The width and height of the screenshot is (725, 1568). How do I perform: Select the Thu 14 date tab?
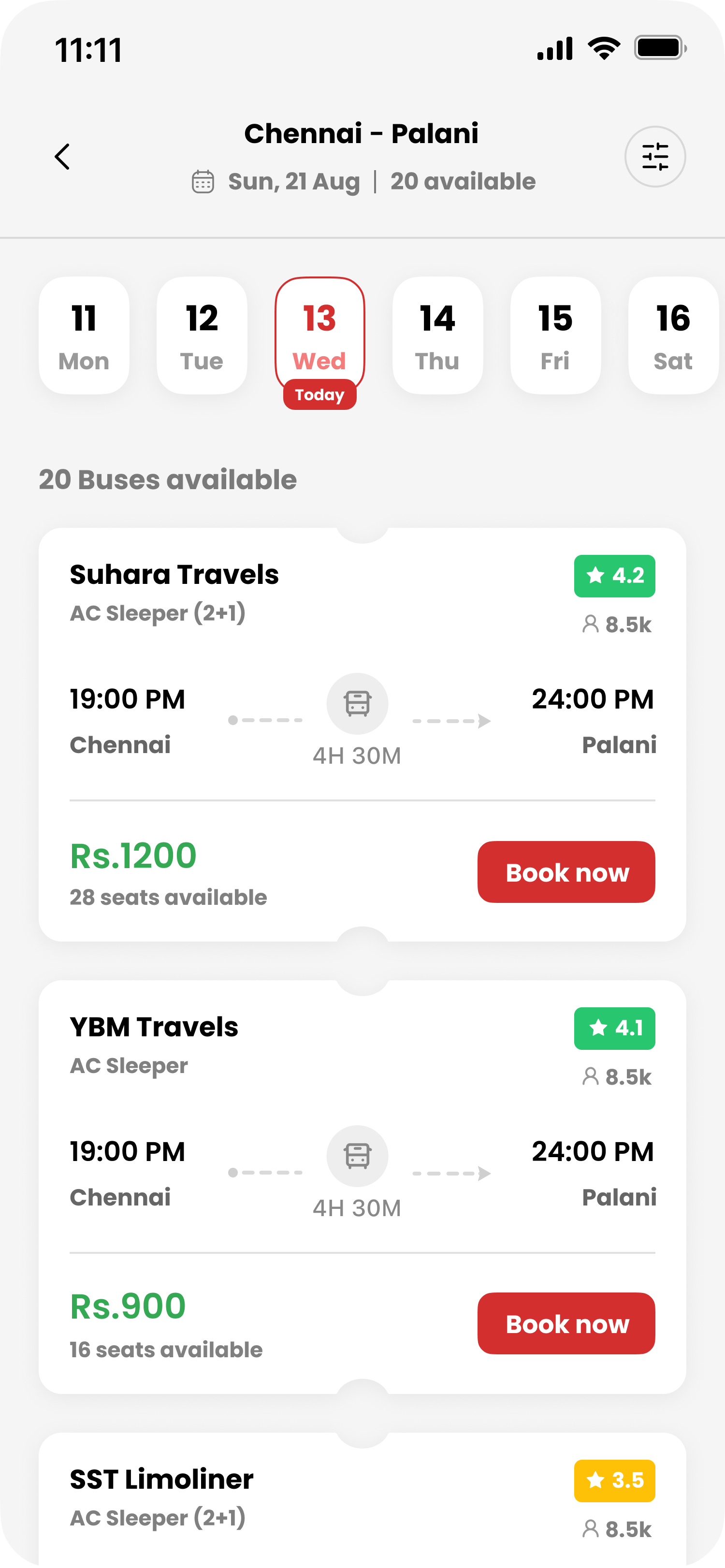437,335
